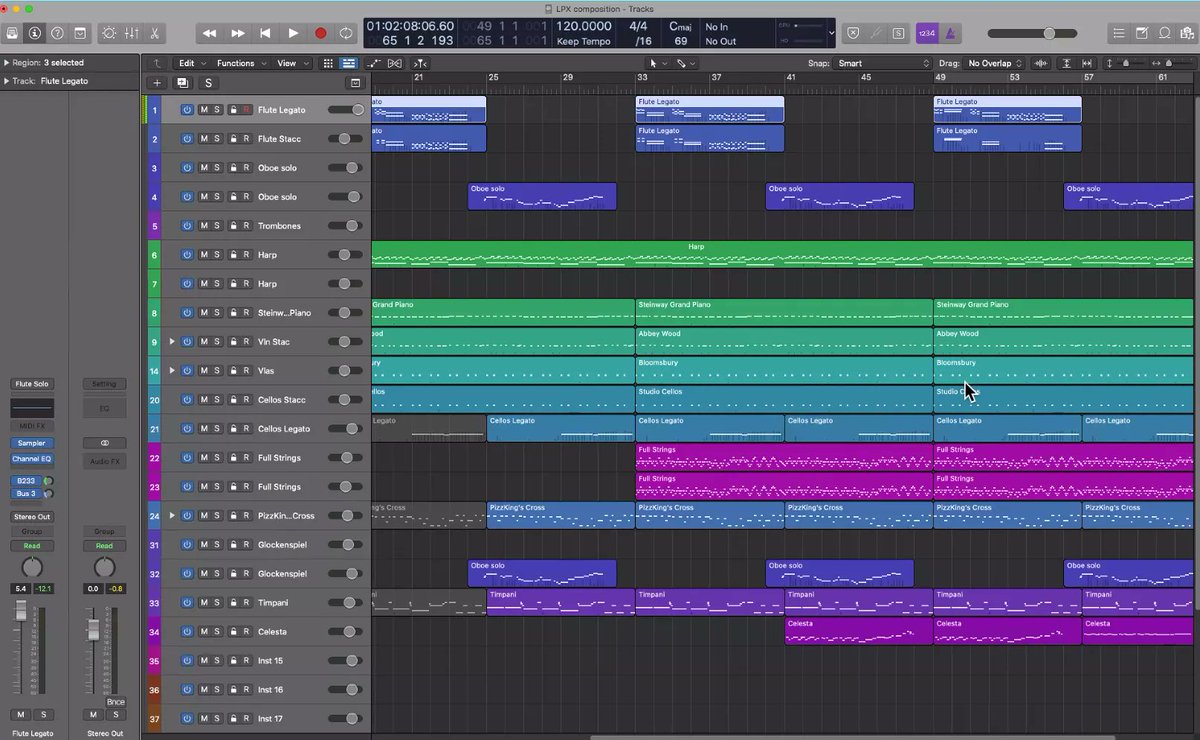Open the pencil tool dropdown

coord(685,63)
